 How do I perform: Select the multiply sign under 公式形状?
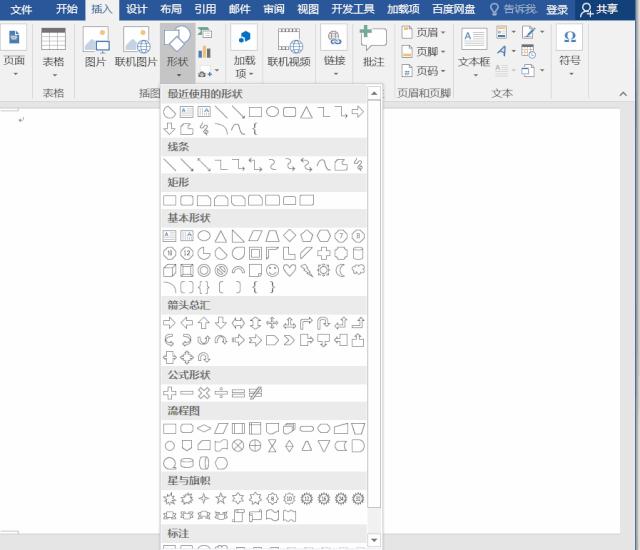pyautogui.click(x=204, y=393)
